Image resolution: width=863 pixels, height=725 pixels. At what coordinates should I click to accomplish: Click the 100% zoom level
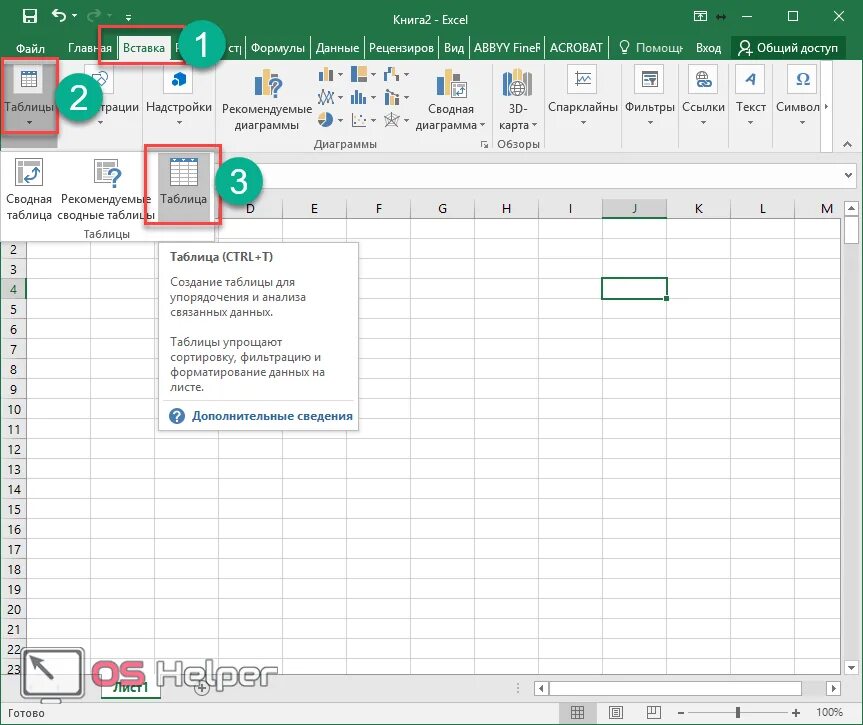(829, 712)
